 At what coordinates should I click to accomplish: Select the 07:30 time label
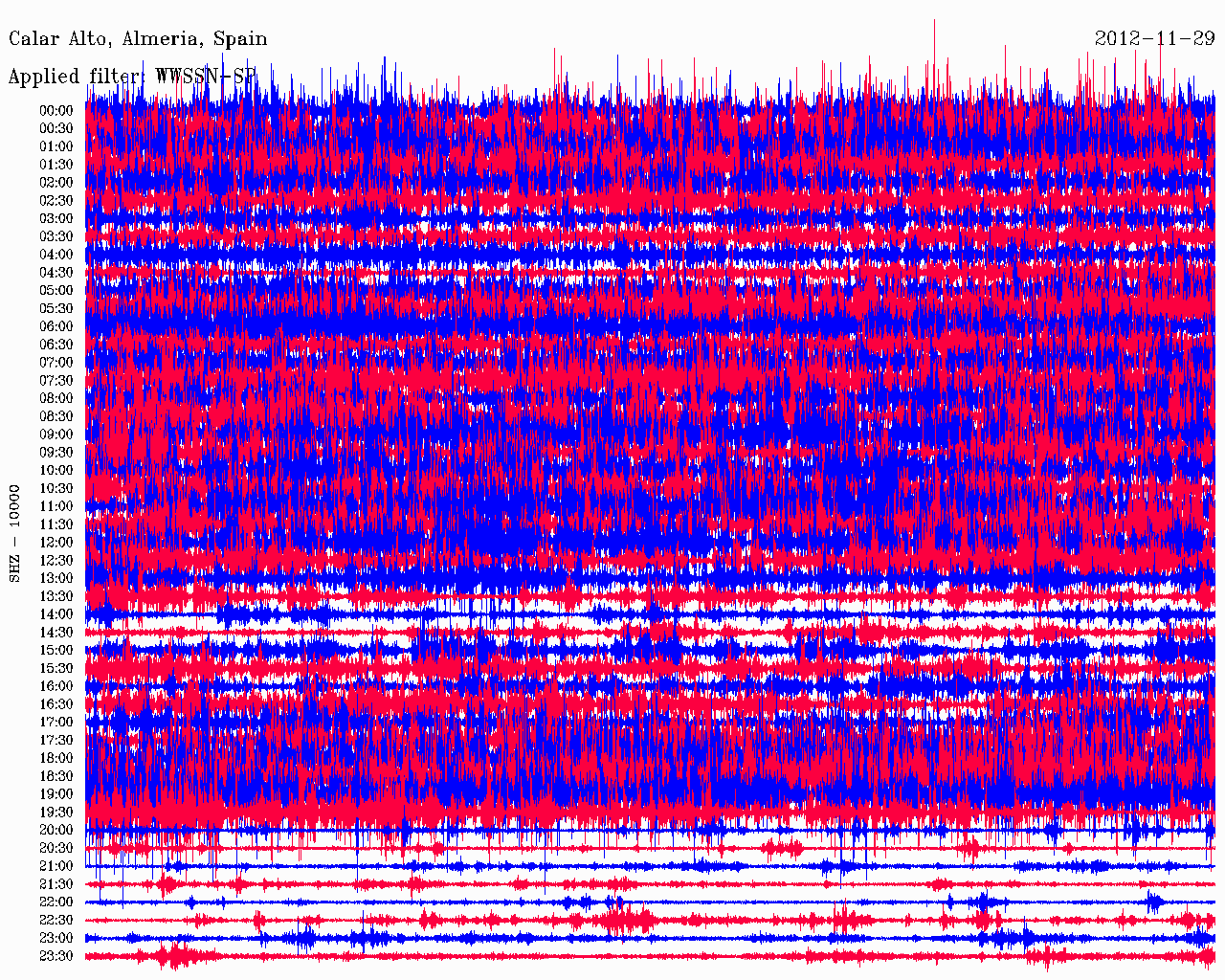[56, 380]
